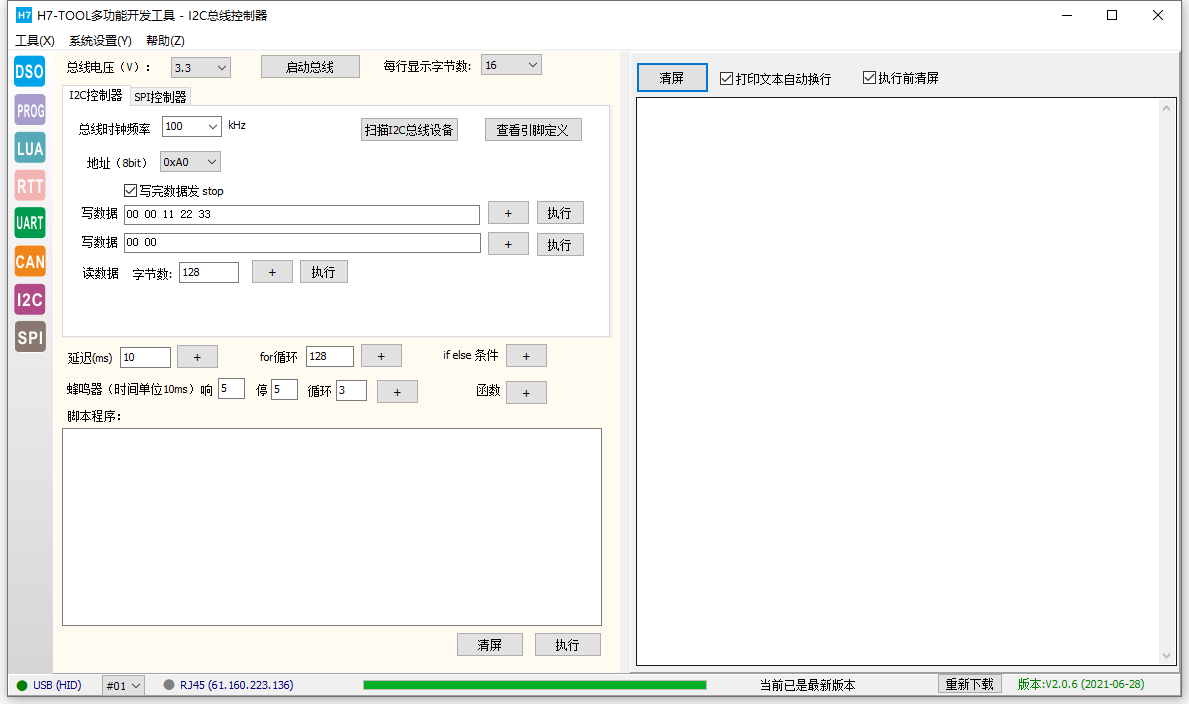
Task: Add first write data row to script
Action: click(508, 212)
